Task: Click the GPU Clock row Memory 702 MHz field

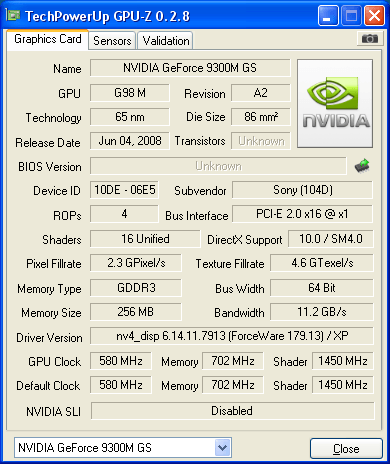Action: point(233,361)
